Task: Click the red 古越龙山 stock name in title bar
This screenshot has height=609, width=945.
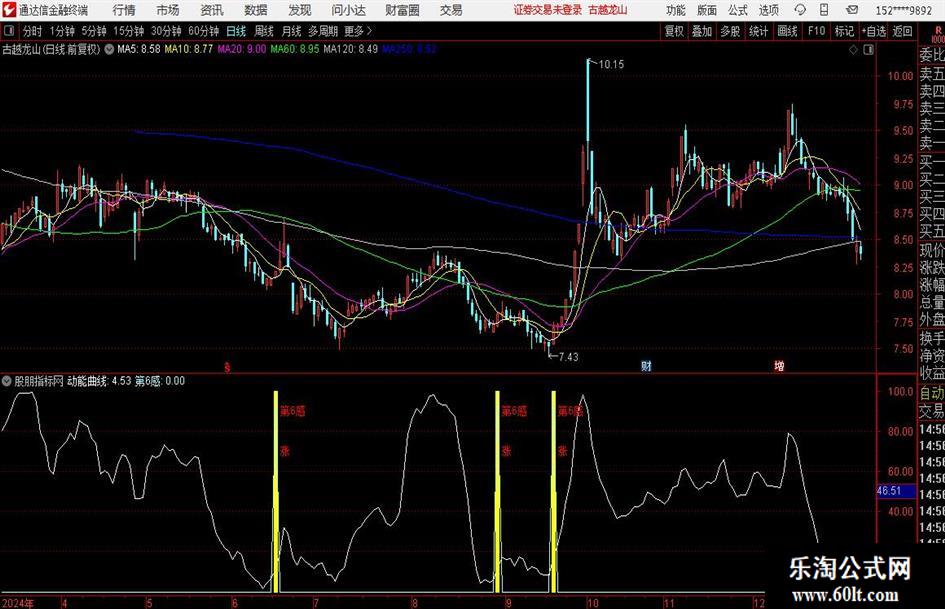Action: tap(608, 10)
